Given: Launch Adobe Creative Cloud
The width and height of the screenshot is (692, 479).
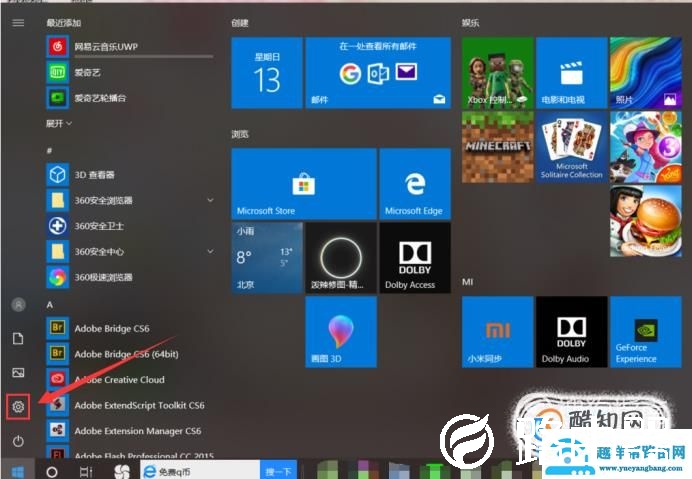Looking at the screenshot, I should click(x=131, y=379).
